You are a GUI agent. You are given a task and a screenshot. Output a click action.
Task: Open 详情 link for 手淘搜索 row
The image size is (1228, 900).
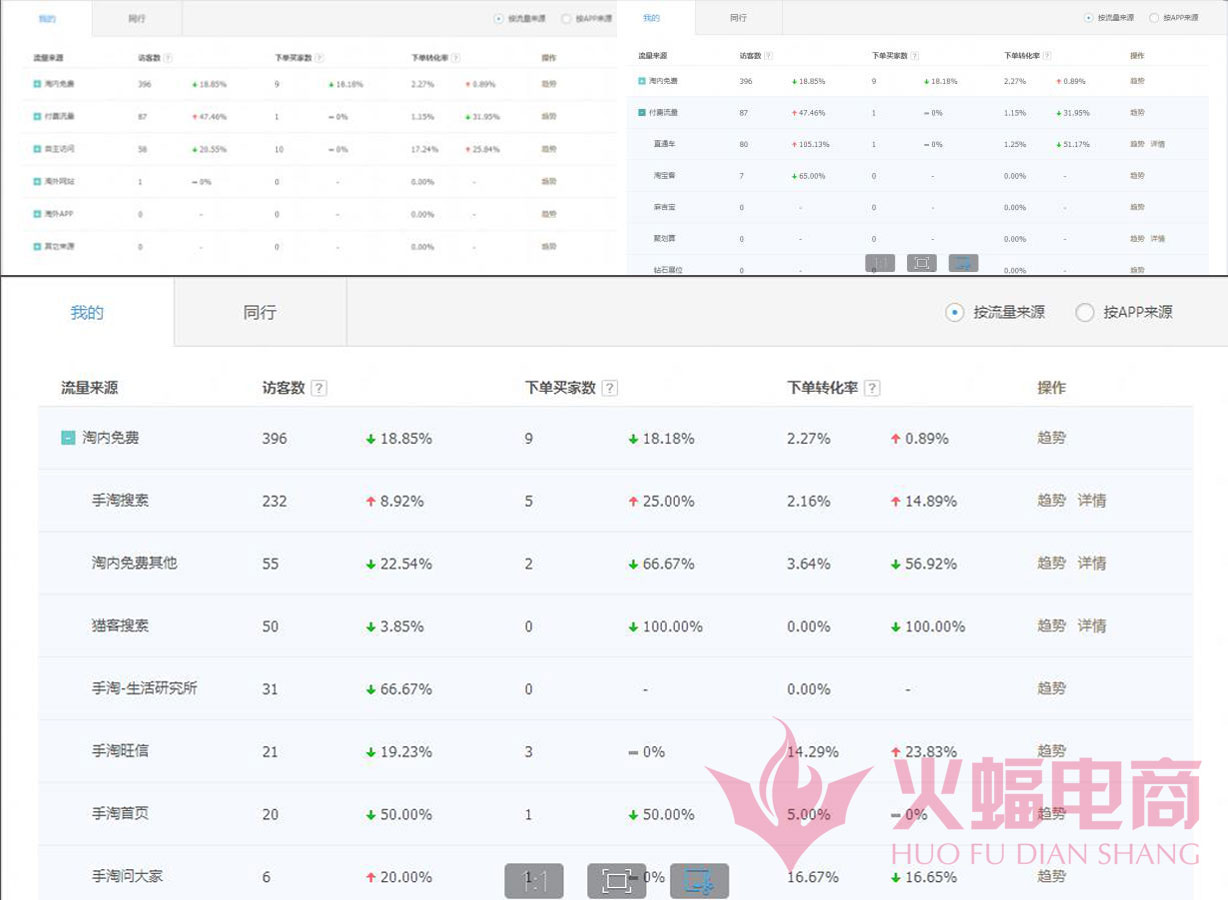coord(1091,501)
